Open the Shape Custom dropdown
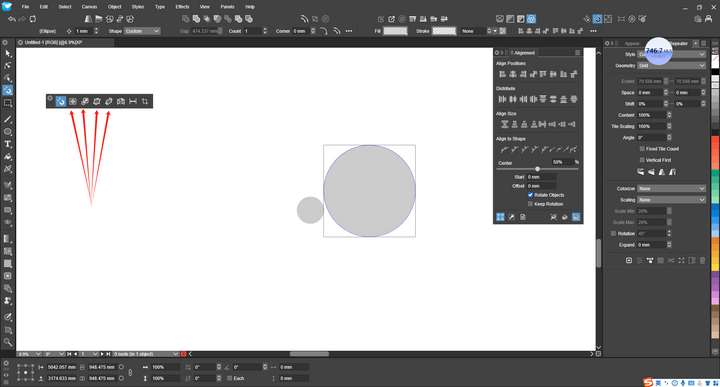The height and width of the screenshot is (387, 720). (x=142, y=31)
